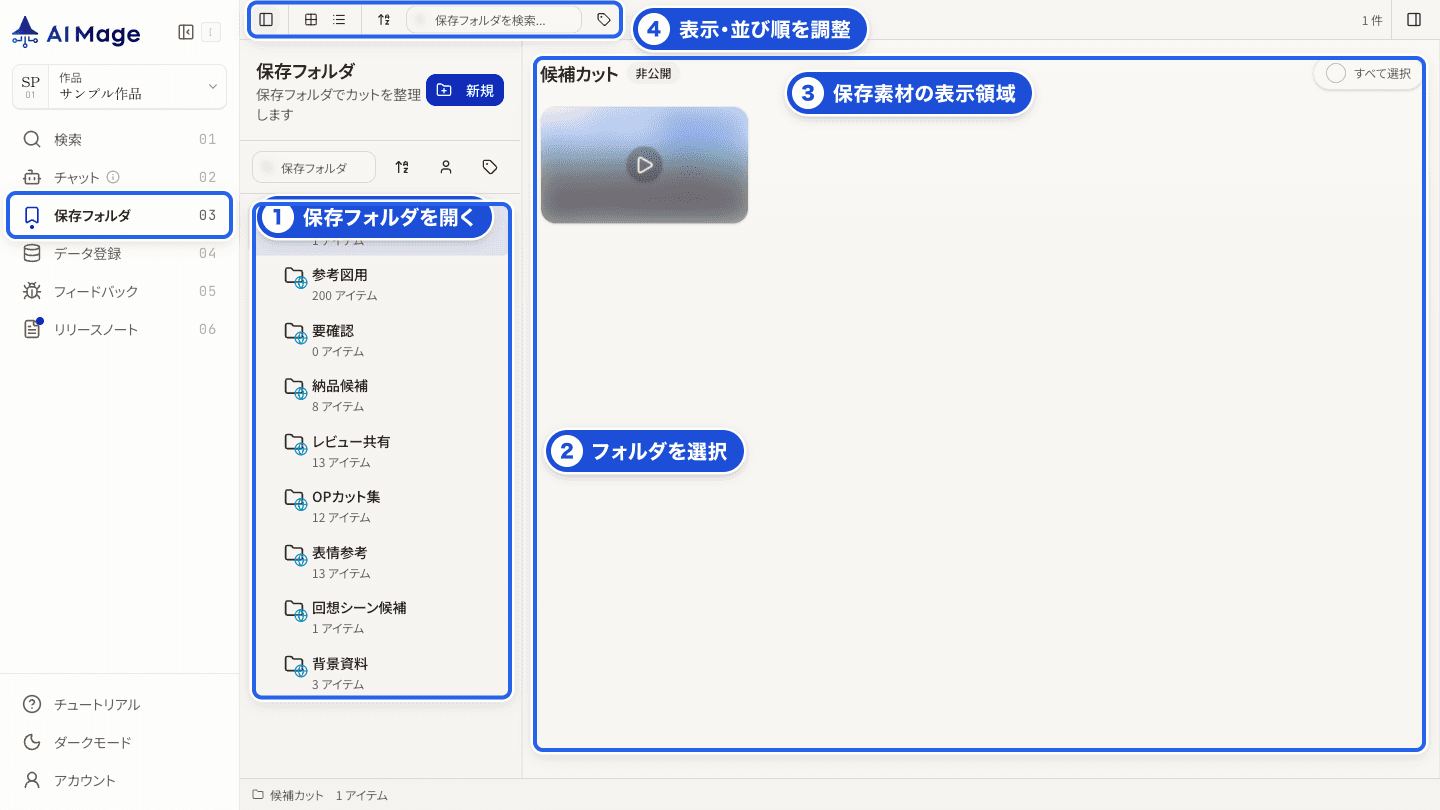Select the 参考図用 folder

click(x=381, y=284)
